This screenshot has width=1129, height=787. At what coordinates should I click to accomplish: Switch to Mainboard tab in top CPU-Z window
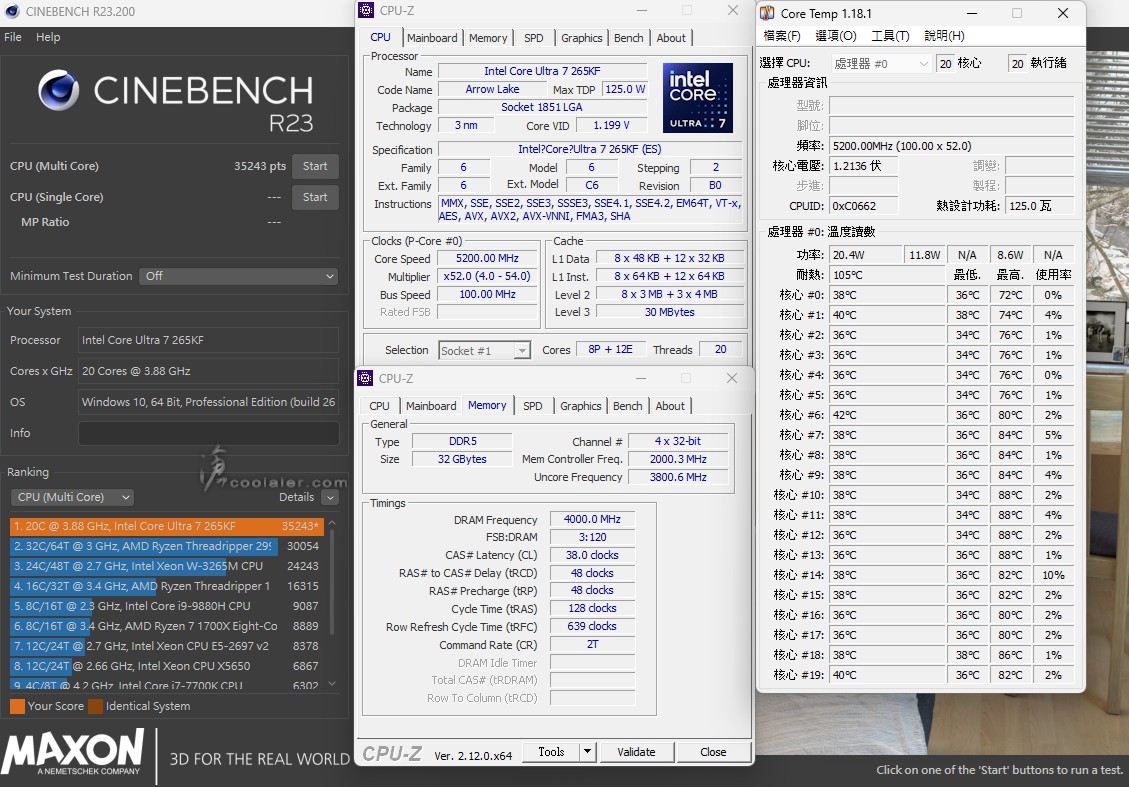[x=432, y=38]
